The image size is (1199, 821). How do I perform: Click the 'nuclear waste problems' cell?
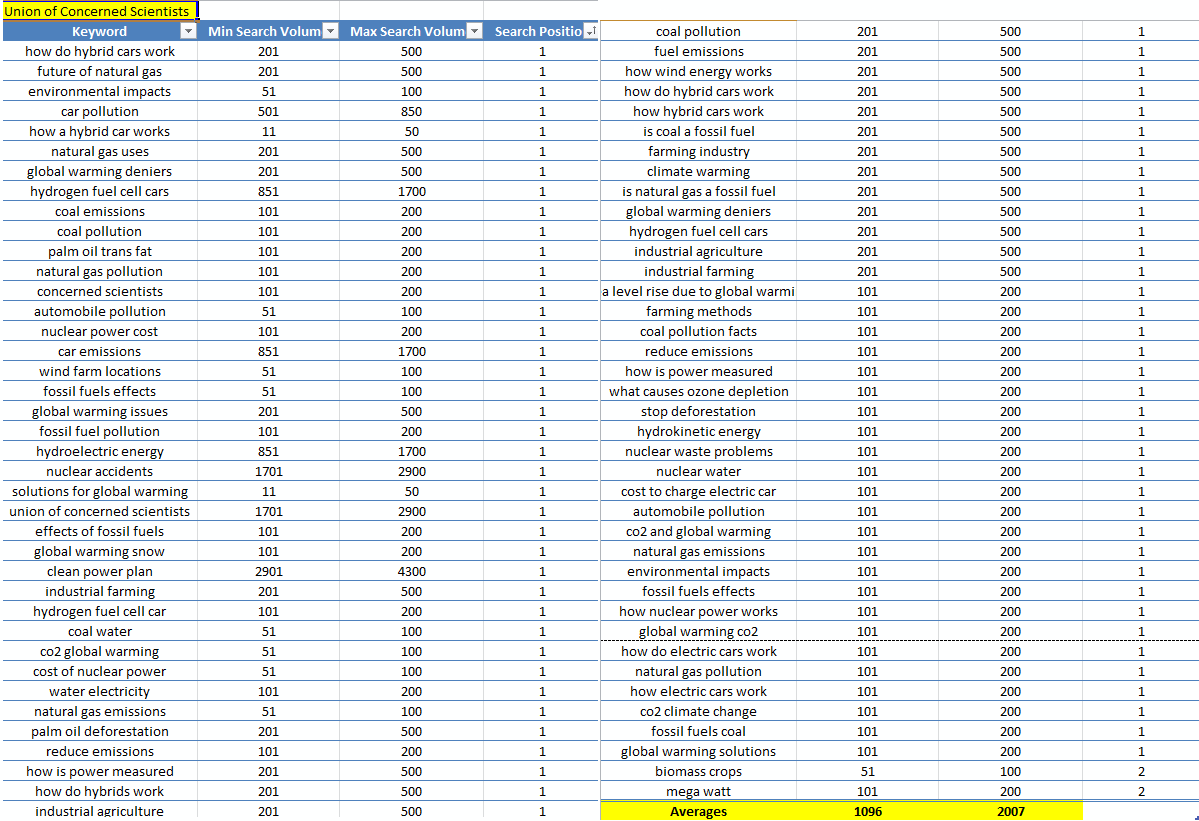(x=698, y=451)
